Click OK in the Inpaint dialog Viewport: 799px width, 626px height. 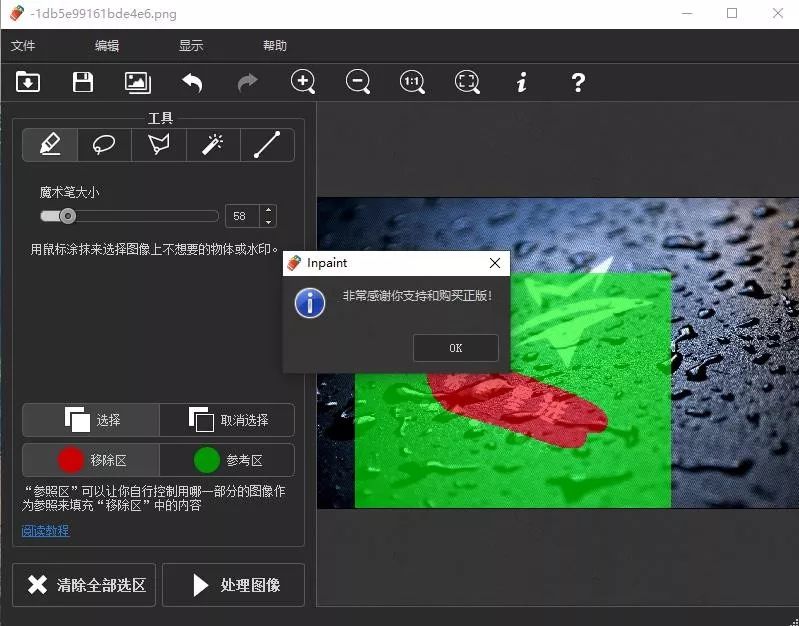pos(455,348)
